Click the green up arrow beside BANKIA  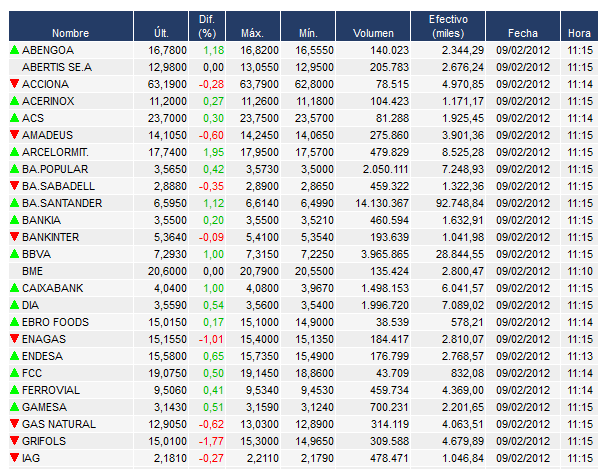(x=15, y=219)
